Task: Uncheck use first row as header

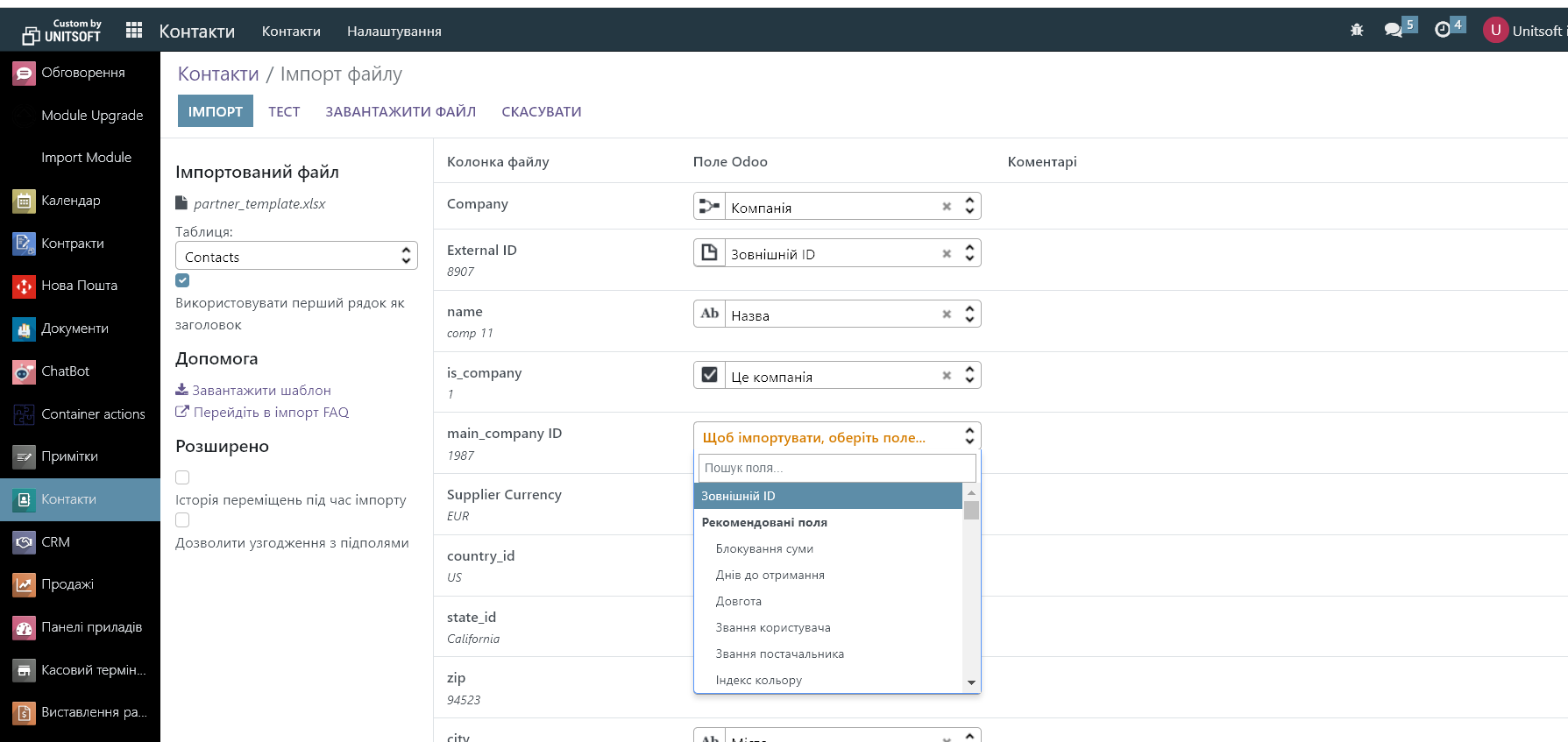Action: point(182,280)
